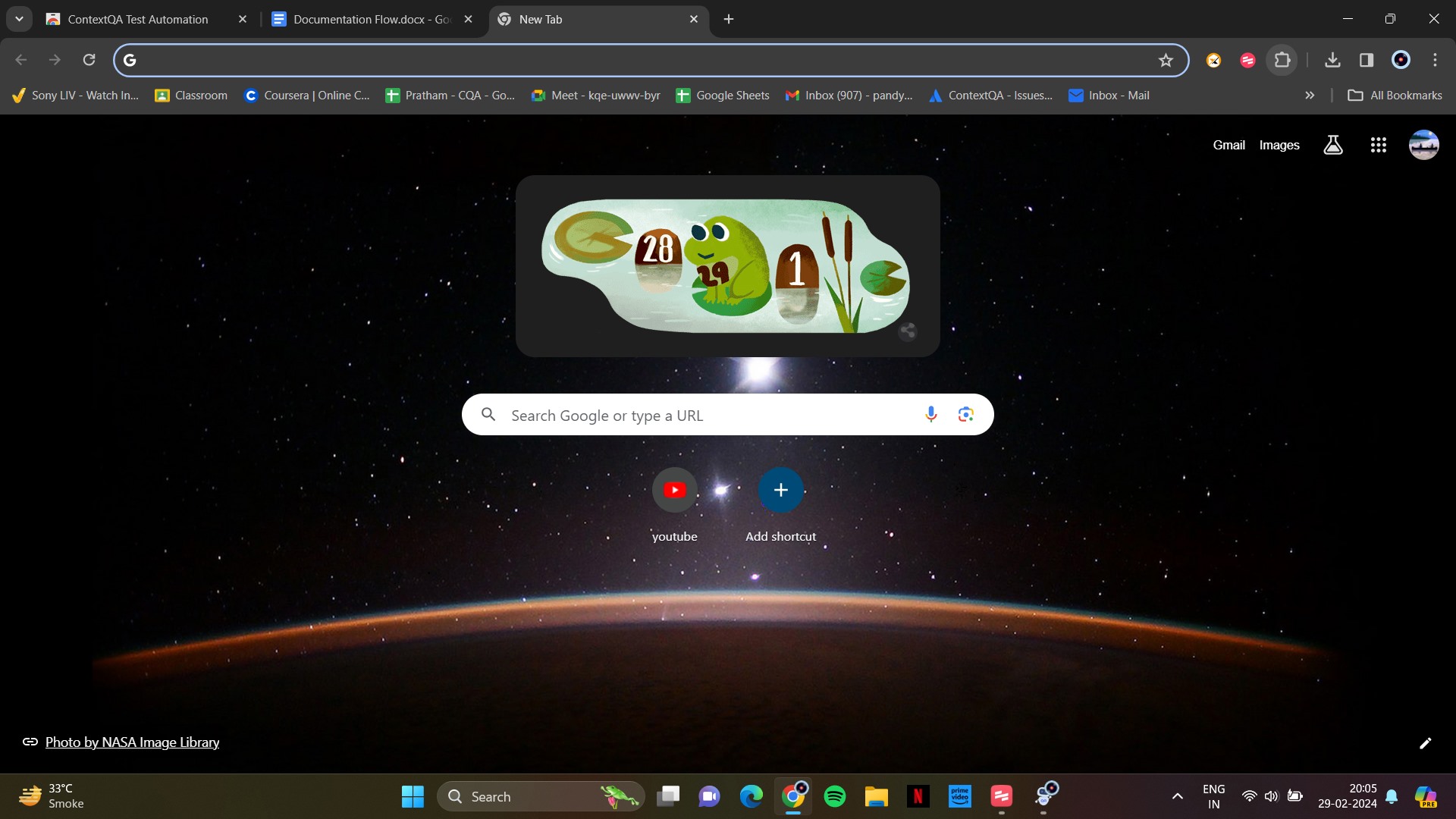Bookmark this tab with star icon
The height and width of the screenshot is (819, 1456).
tap(1166, 60)
